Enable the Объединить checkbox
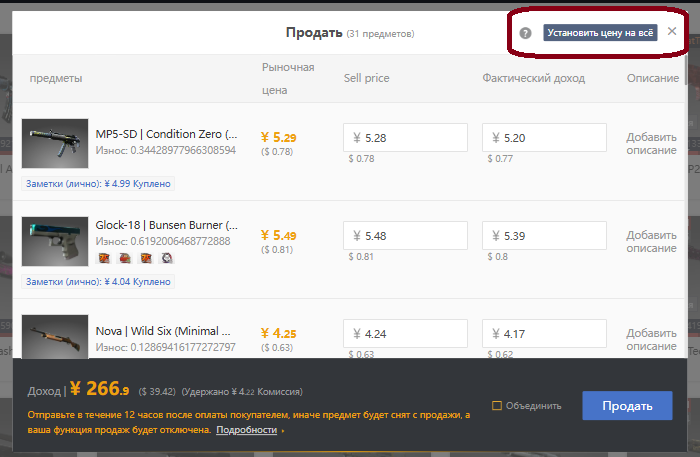Screen dimensions: 700x457 (497, 406)
